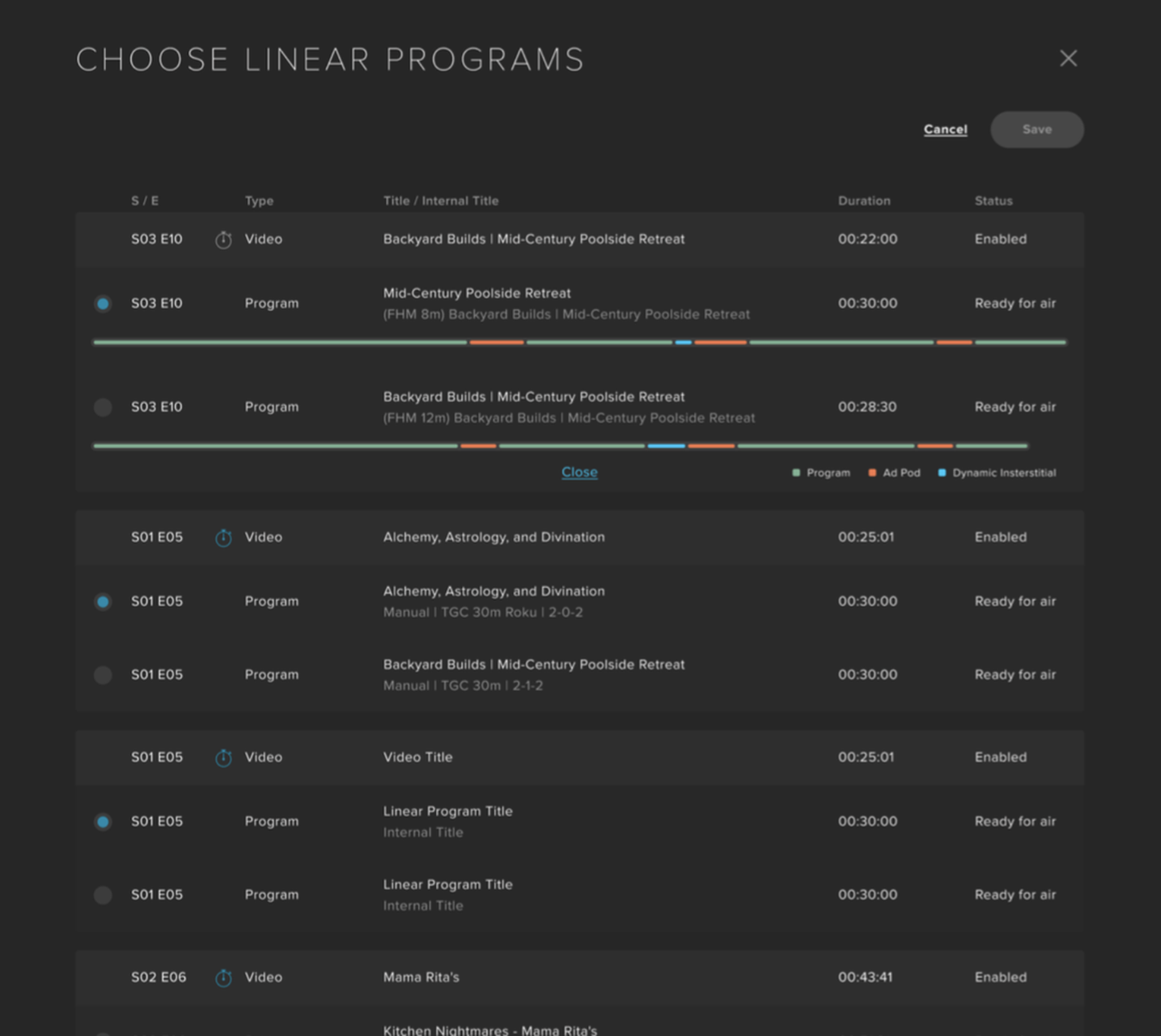Click clock icon for Mama Rita's video

point(223,978)
